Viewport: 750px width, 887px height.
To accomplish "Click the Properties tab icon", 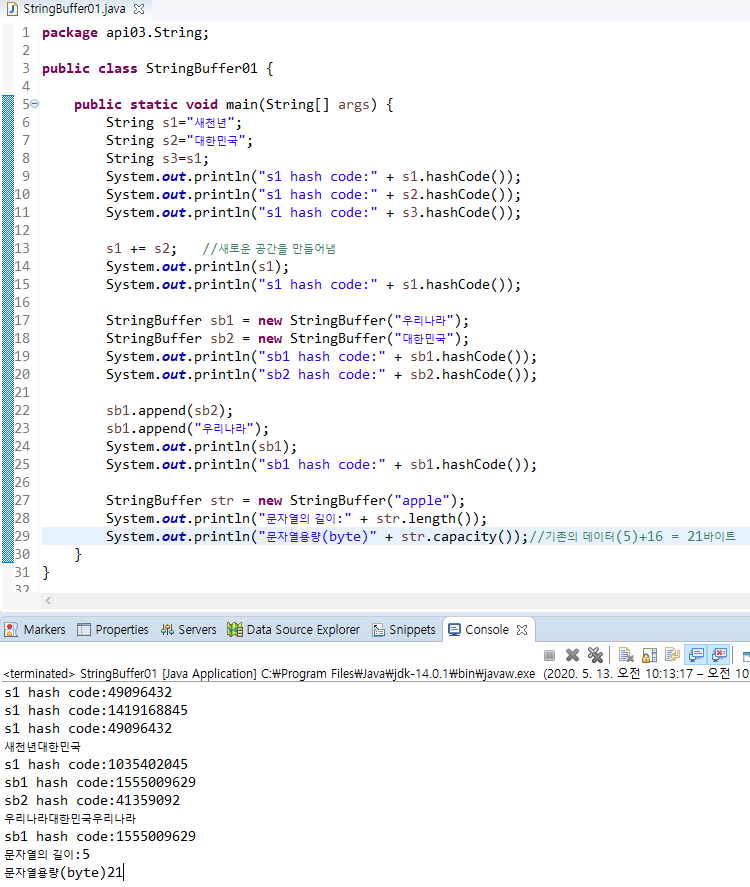I will 84,630.
